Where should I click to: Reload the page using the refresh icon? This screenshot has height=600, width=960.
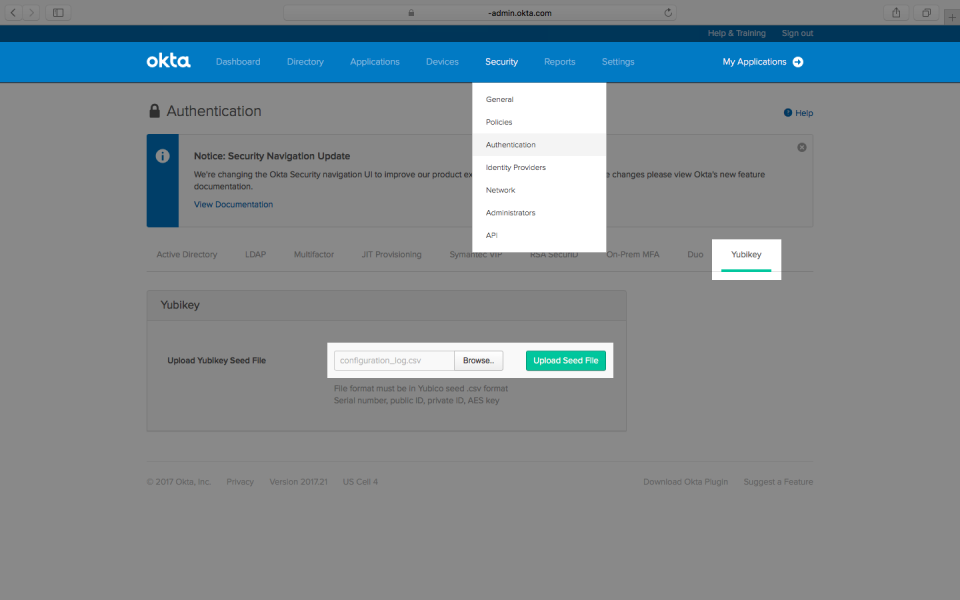pos(667,13)
